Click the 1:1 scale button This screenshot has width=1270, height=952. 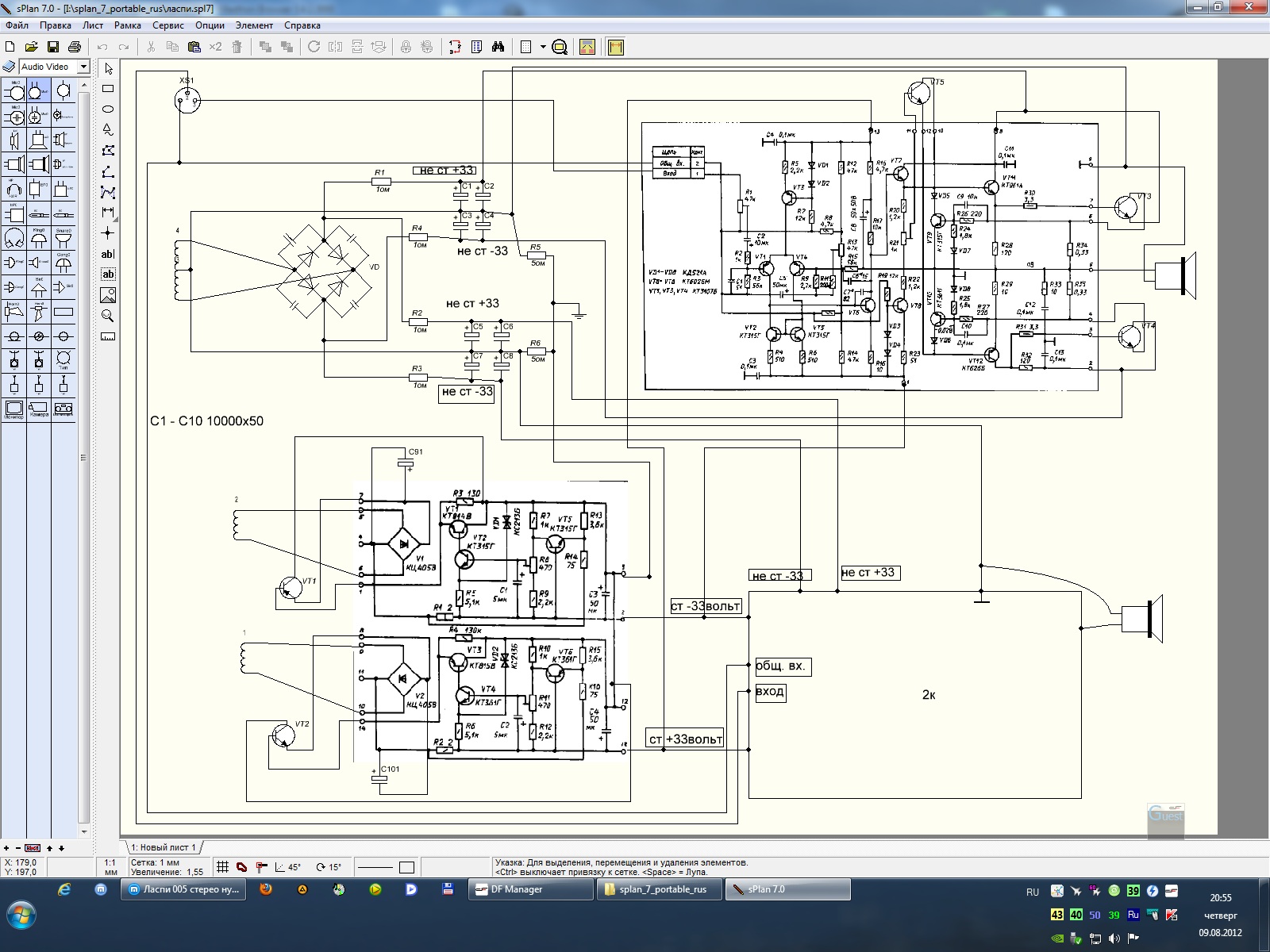coord(111,867)
